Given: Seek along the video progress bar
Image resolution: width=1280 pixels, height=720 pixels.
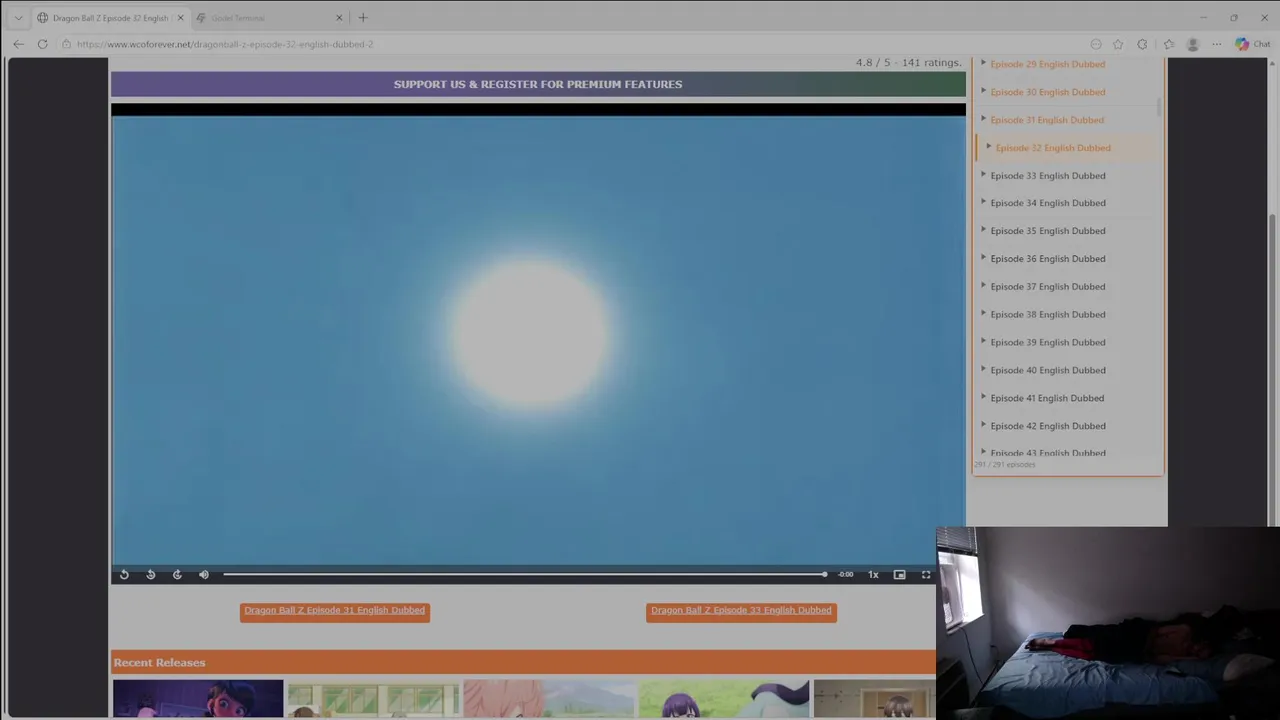Looking at the screenshot, I should (525, 575).
